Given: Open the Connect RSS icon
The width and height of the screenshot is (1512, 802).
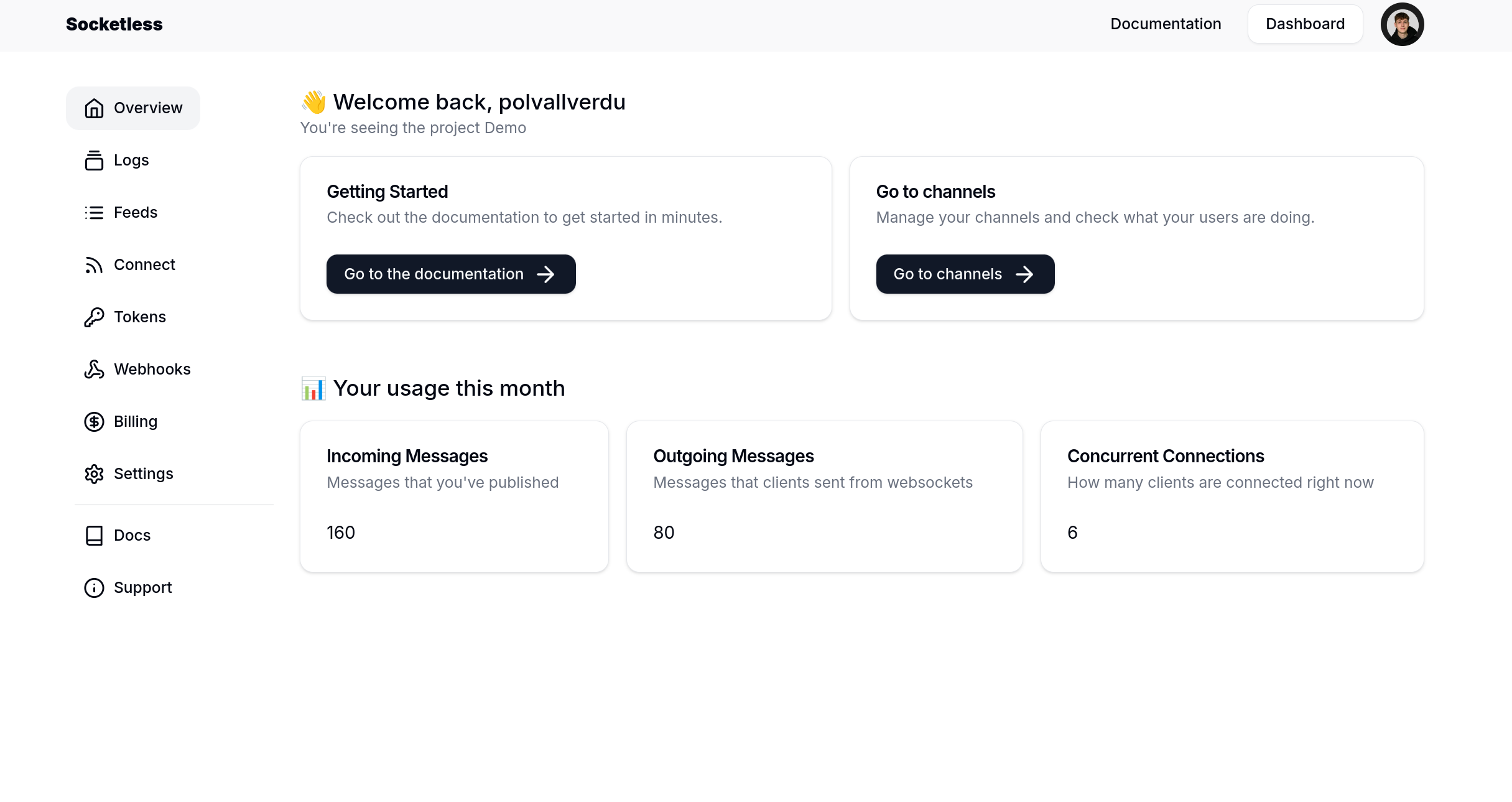Looking at the screenshot, I should point(94,265).
